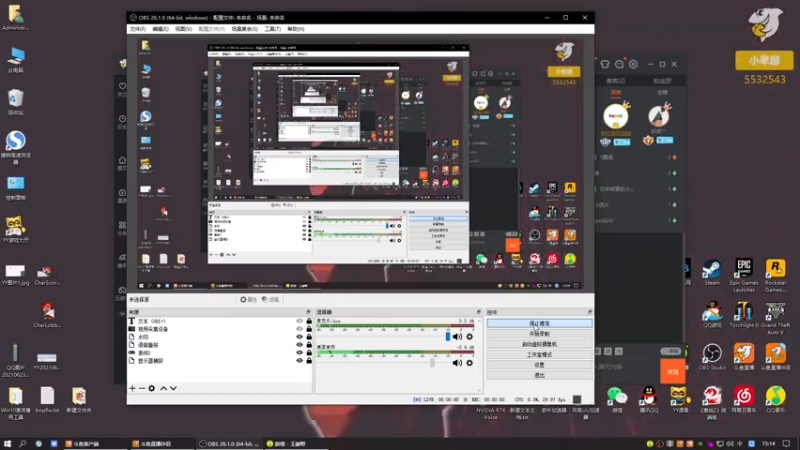
Task: Open the 场景集合(S) menu
Action: [x=244, y=29]
